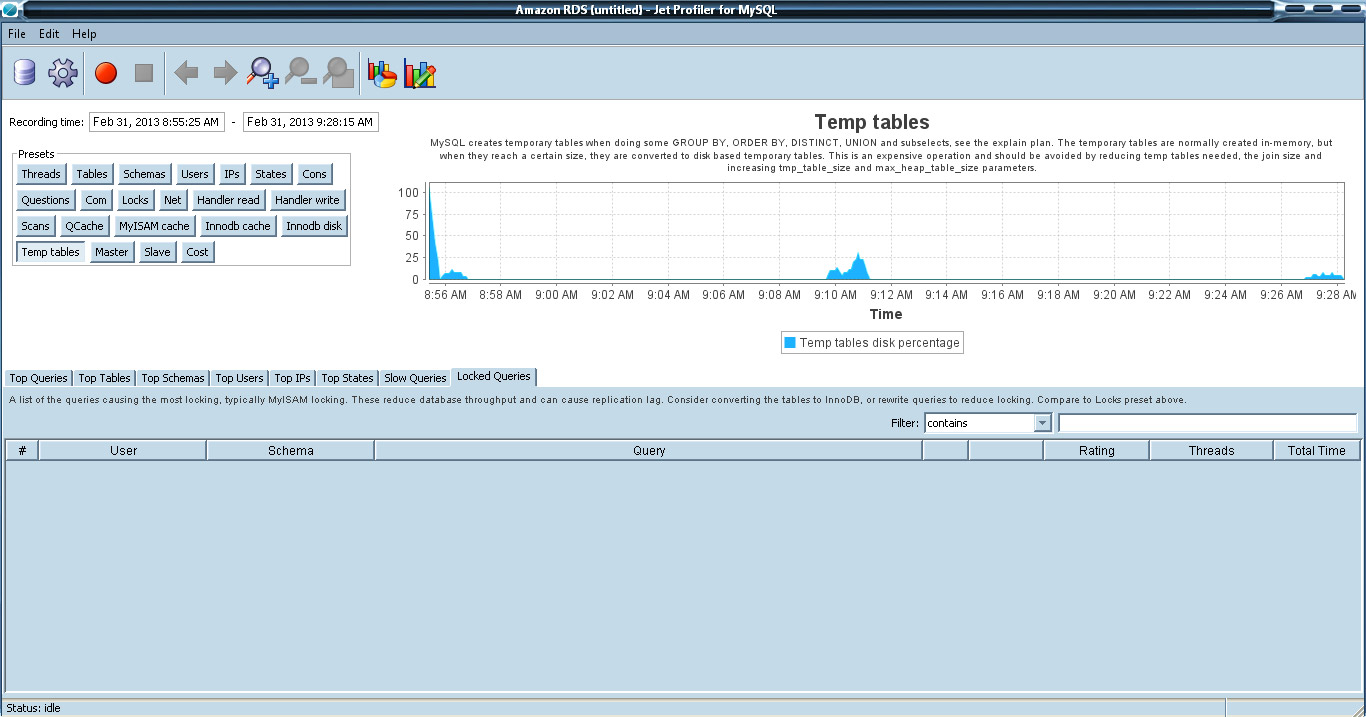This screenshot has width=1366, height=717.
Task: Select the Cost preset
Action: click(197, 252)
